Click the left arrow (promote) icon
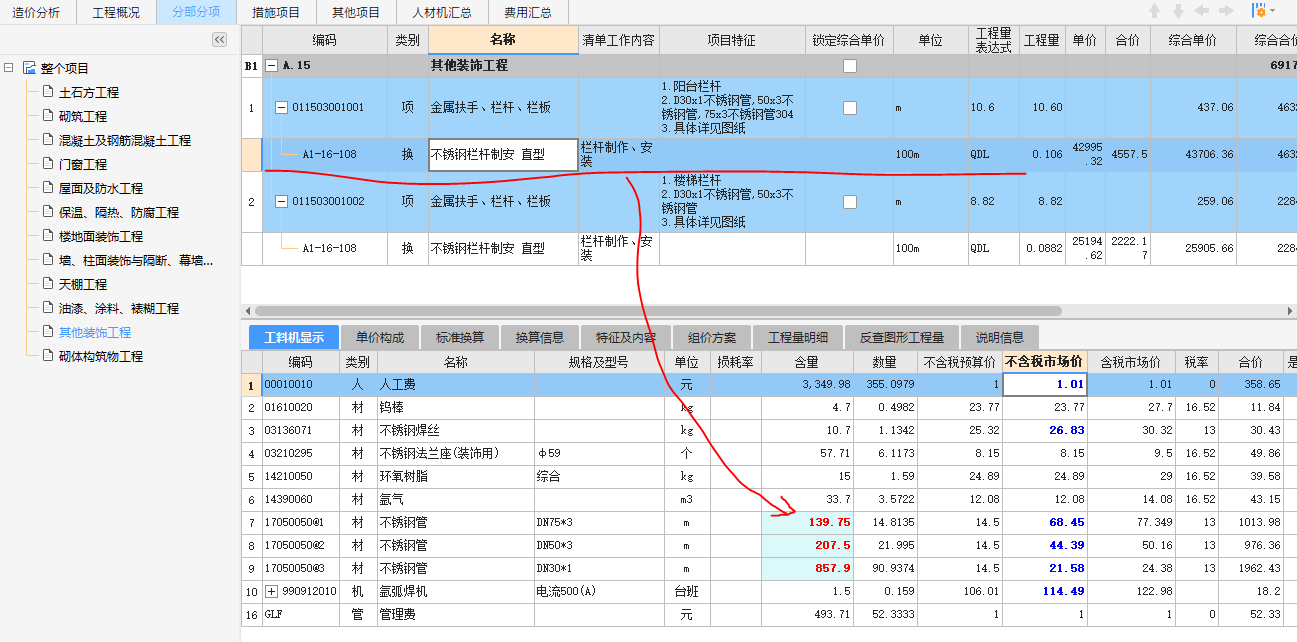Viewport: 1297px width, 642px height. pos(1201,11)
